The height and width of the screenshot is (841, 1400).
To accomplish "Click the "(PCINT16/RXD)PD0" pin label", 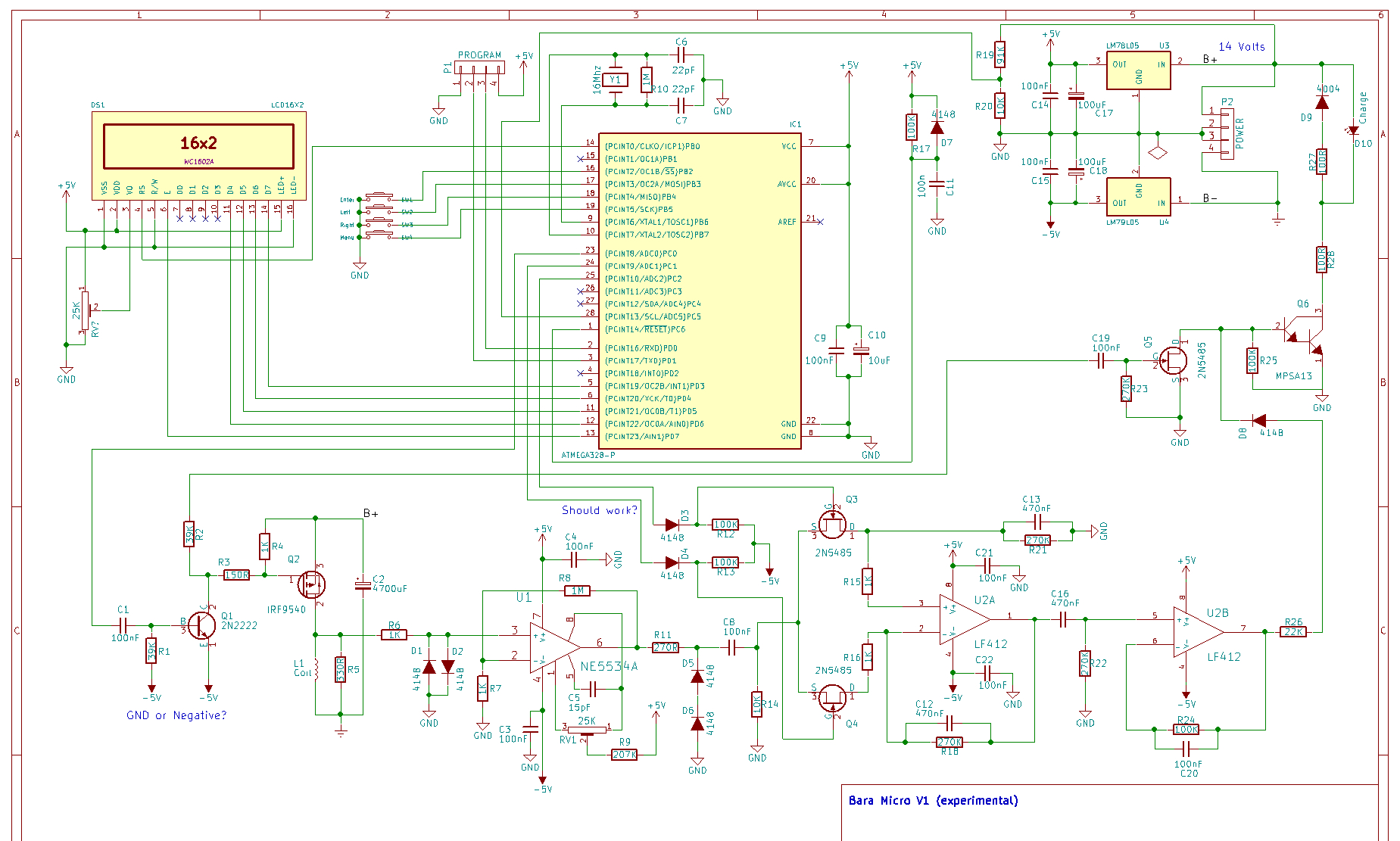I will tap(641, 348).
